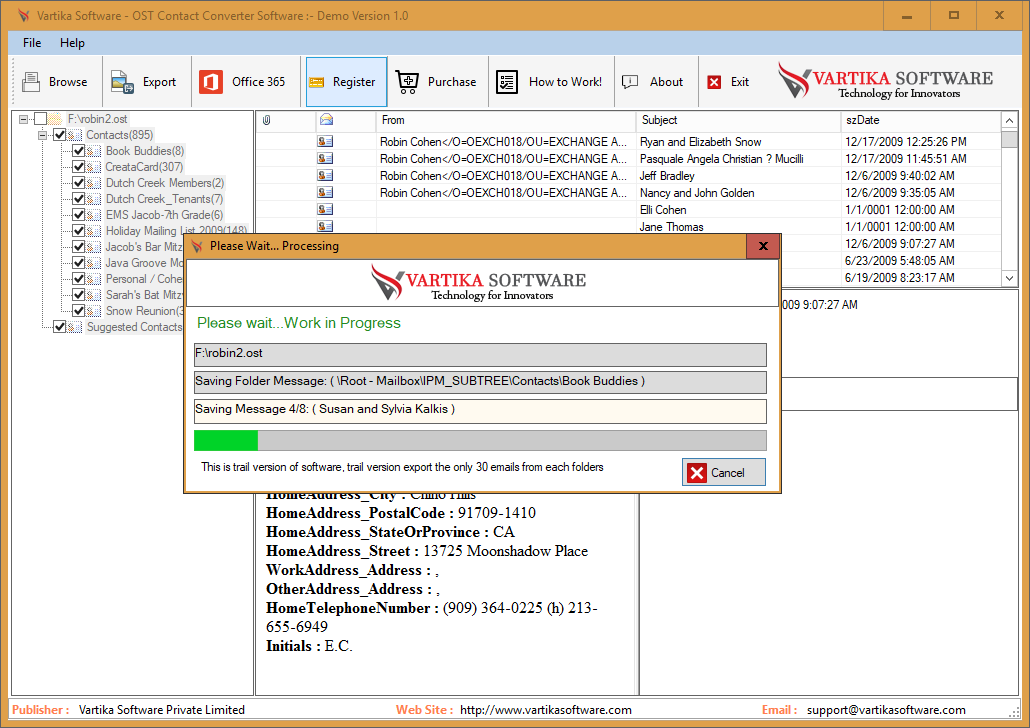Select the Personal / Cohen tree folder

coord(144,279)
